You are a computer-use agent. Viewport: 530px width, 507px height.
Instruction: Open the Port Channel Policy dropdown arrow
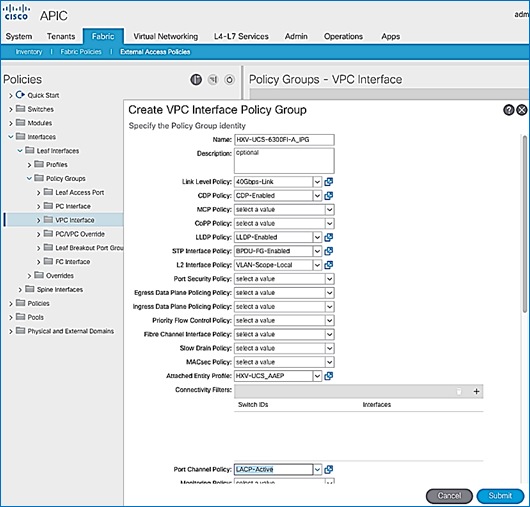click(x=317, y=469)
